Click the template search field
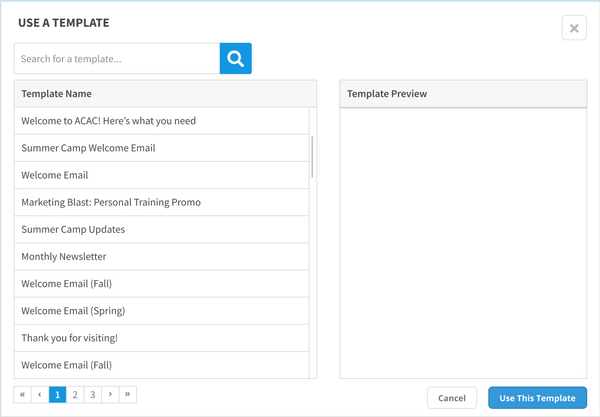Image resolution: width=600 pixels, height=417 pixels. [117, 59]
